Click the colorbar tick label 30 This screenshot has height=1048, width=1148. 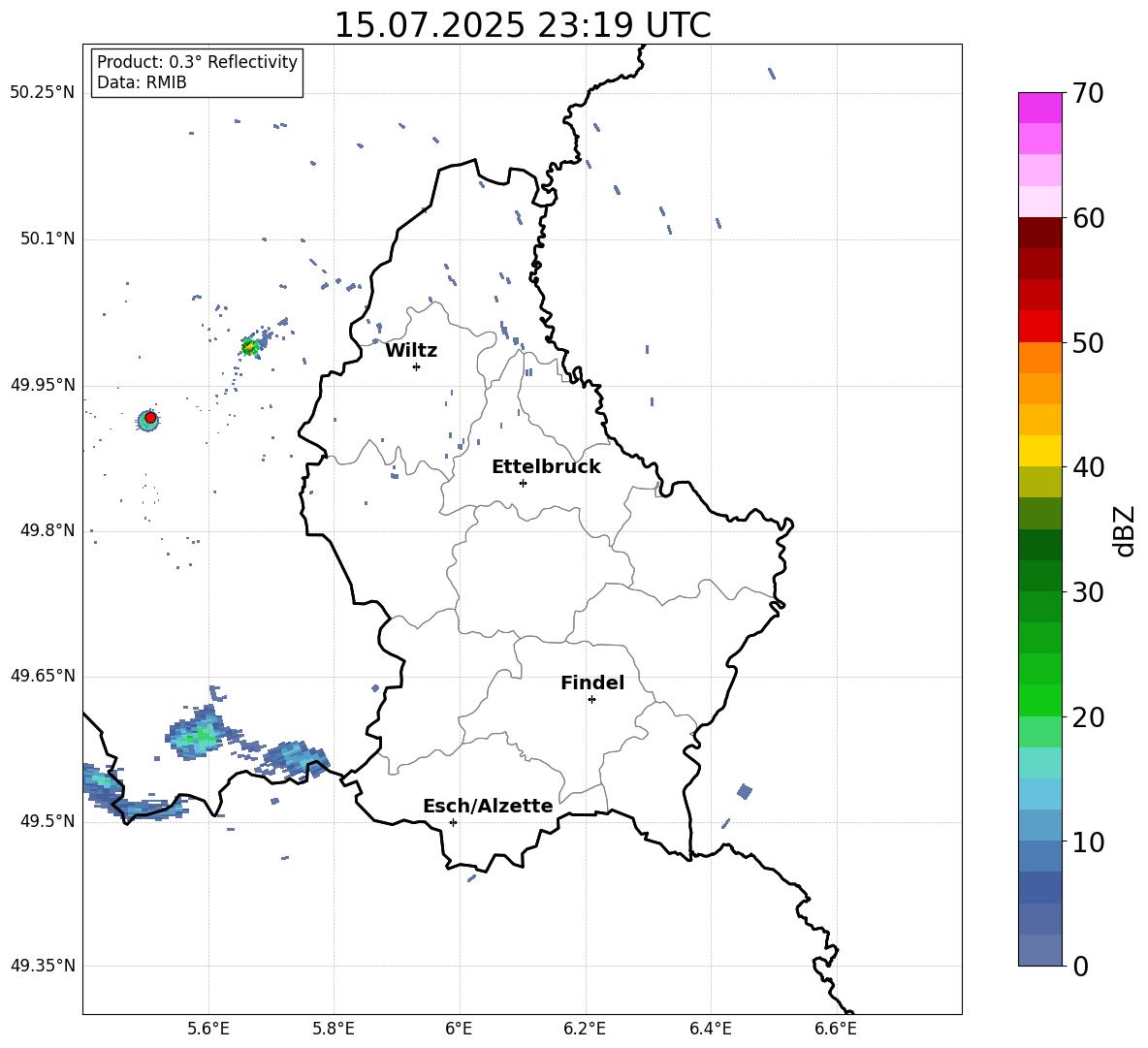[x=1088, y=592]
